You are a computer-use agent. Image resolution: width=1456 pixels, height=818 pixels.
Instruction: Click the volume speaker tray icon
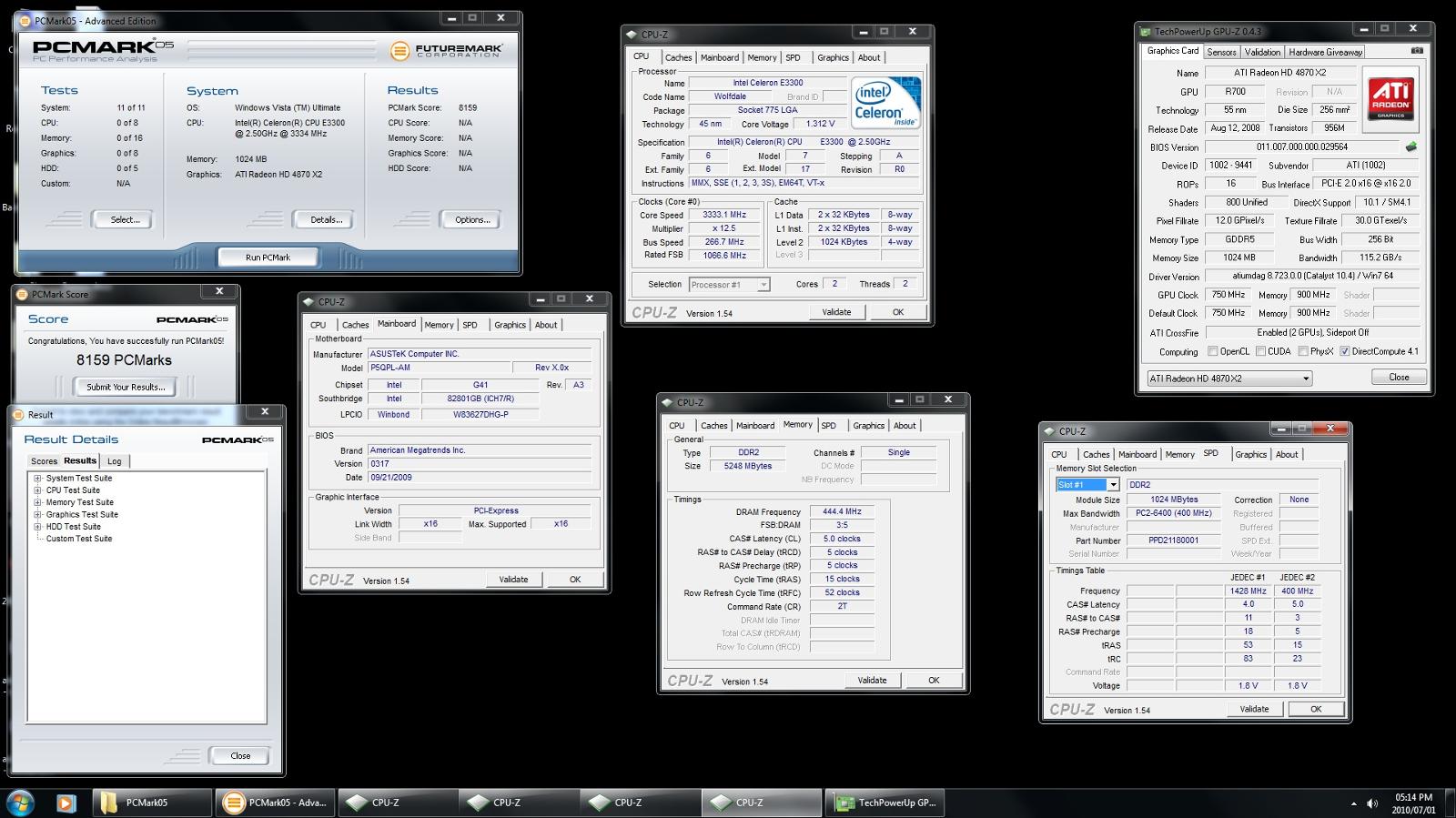coord(1372,803)
